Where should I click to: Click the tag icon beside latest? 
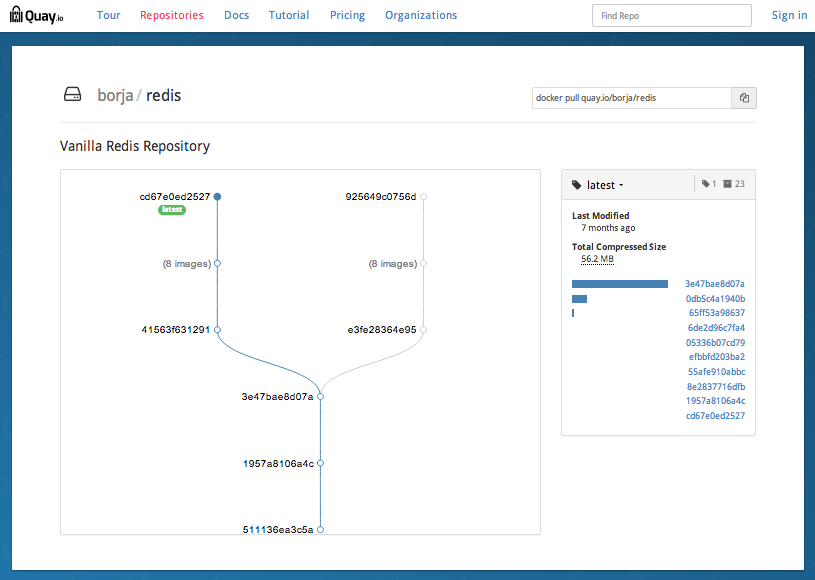pyautogui.click(x=576, y=185)
